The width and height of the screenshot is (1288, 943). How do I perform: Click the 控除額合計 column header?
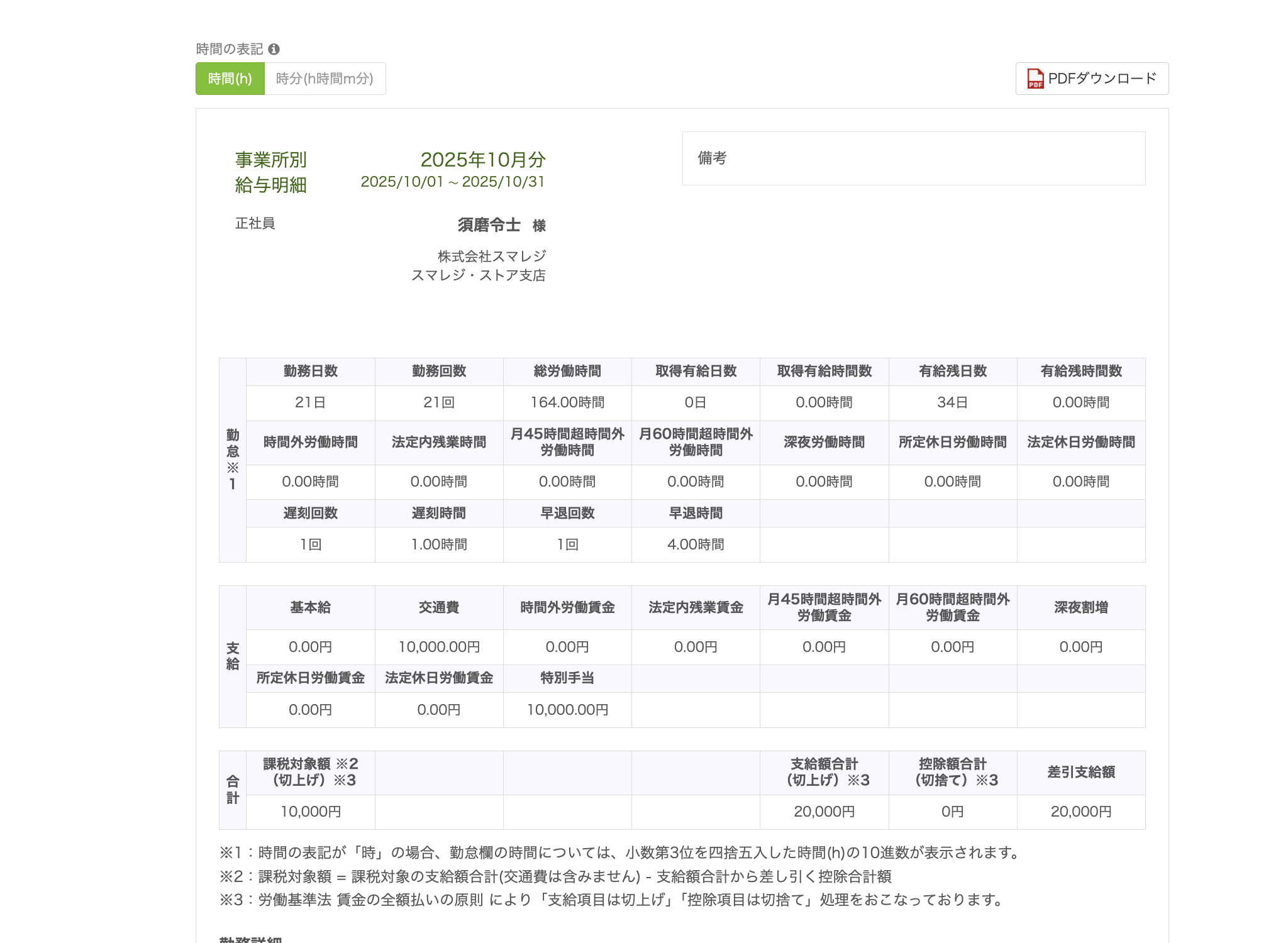pyautogui.click(x=952, y=772)
